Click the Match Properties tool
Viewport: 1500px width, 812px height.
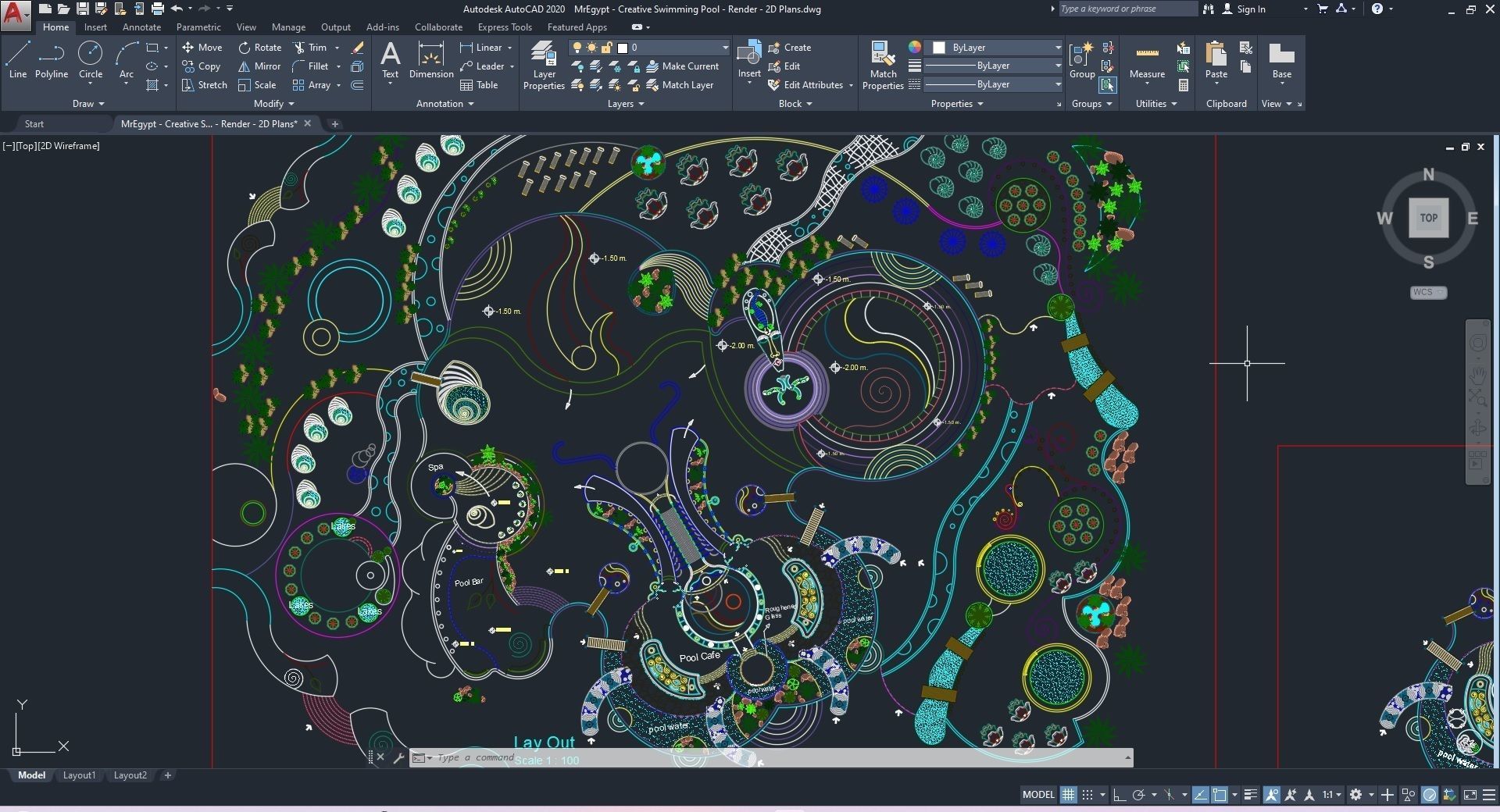[x=883, y=66]
